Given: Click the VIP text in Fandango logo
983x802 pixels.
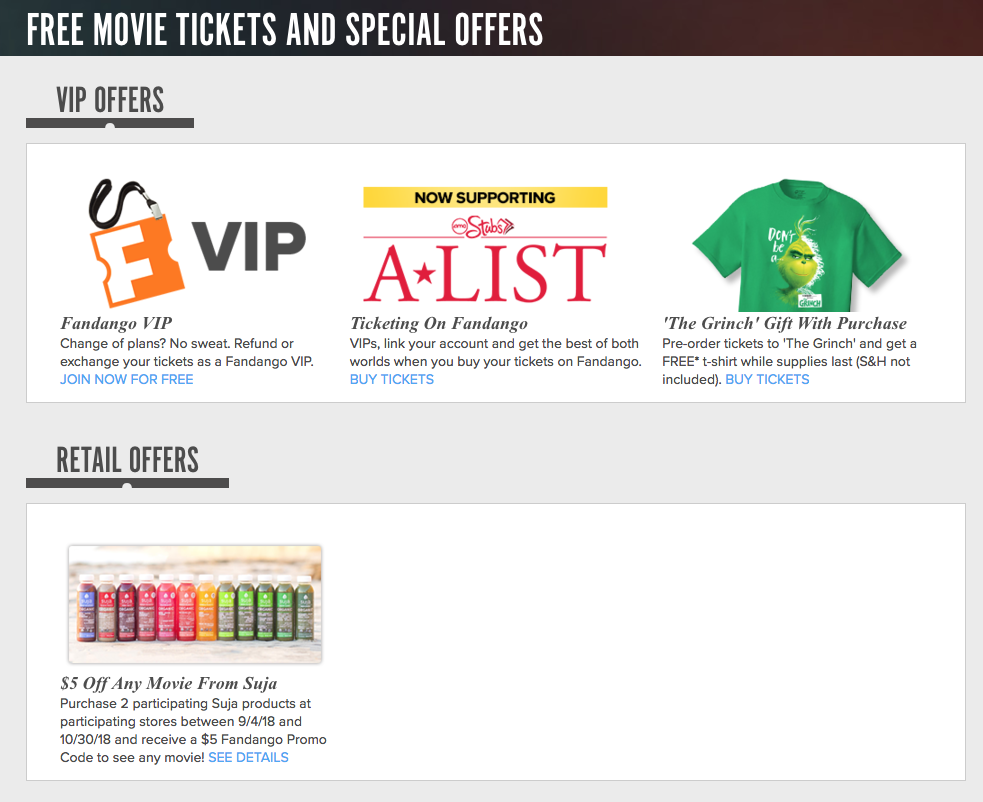Looking at the screenshot, I should pos(249,246).
